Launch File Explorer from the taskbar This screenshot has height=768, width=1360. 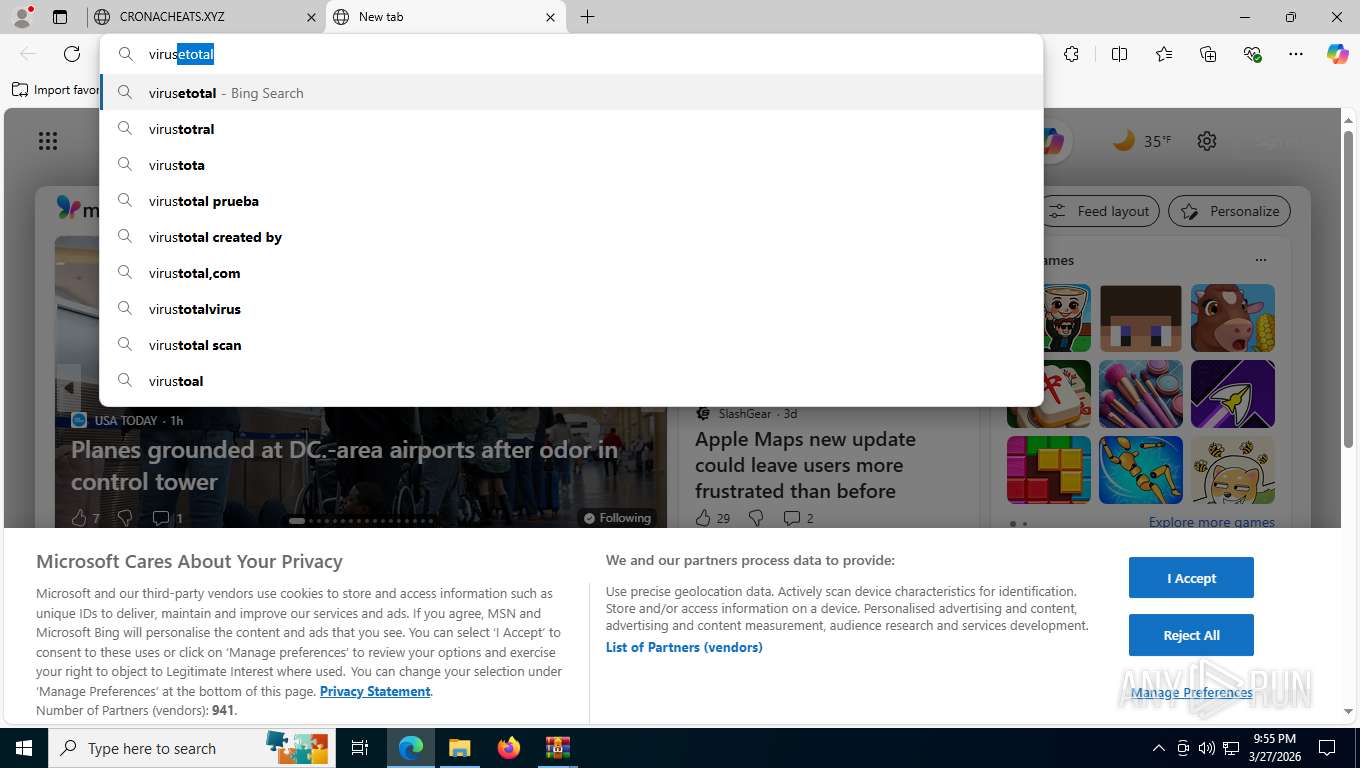point(459,748)
